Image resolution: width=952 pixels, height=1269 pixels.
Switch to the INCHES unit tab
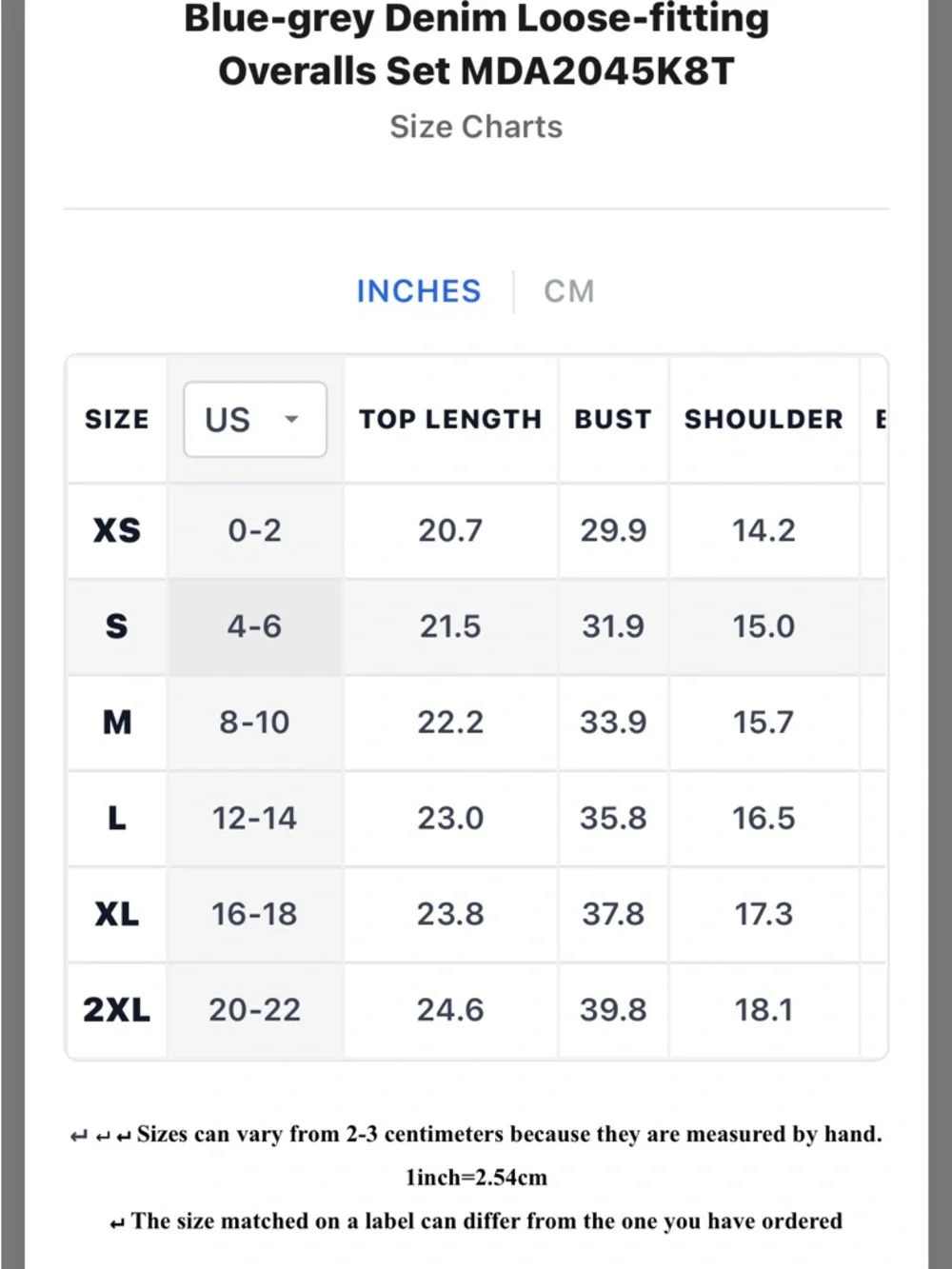[x=419, y=290]
